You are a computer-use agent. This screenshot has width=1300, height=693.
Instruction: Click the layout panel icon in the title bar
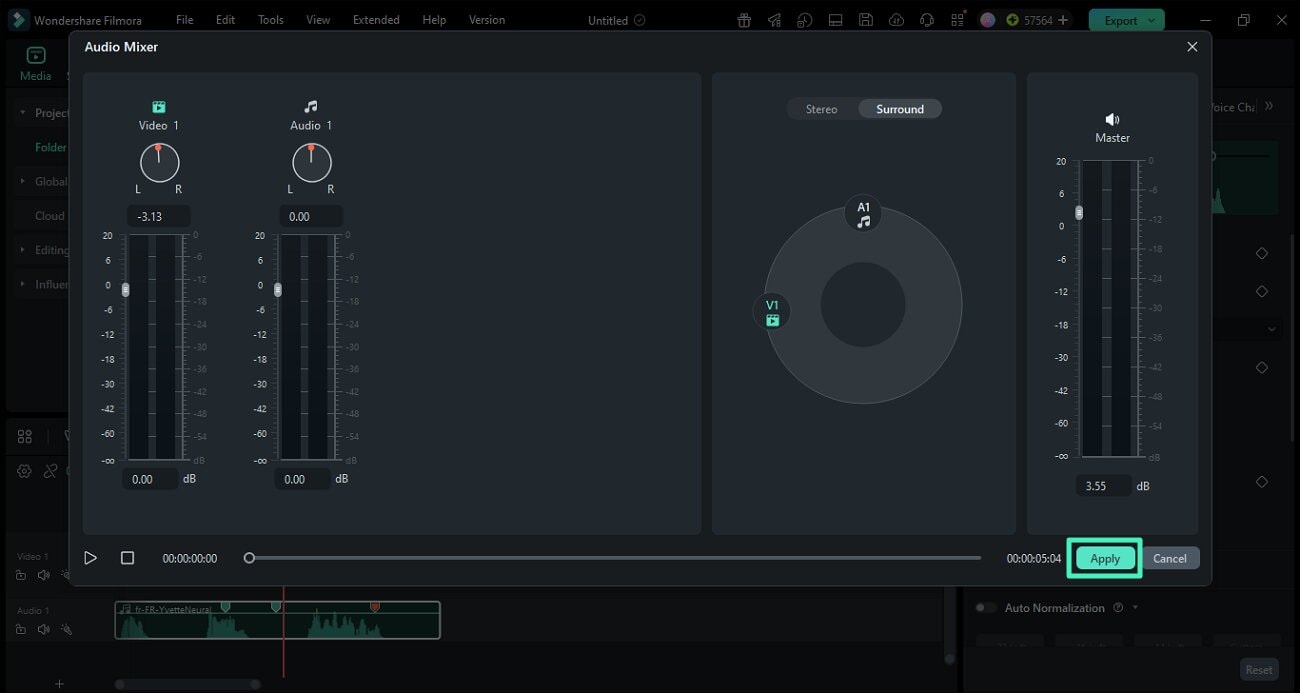click(x=836, y=20)
